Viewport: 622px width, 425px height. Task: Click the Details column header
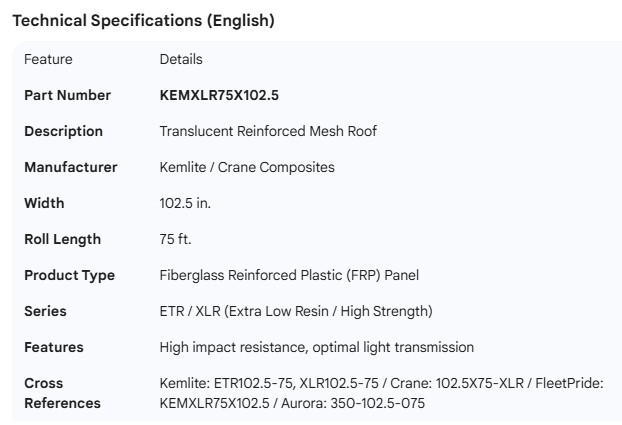tap(181, 59)
